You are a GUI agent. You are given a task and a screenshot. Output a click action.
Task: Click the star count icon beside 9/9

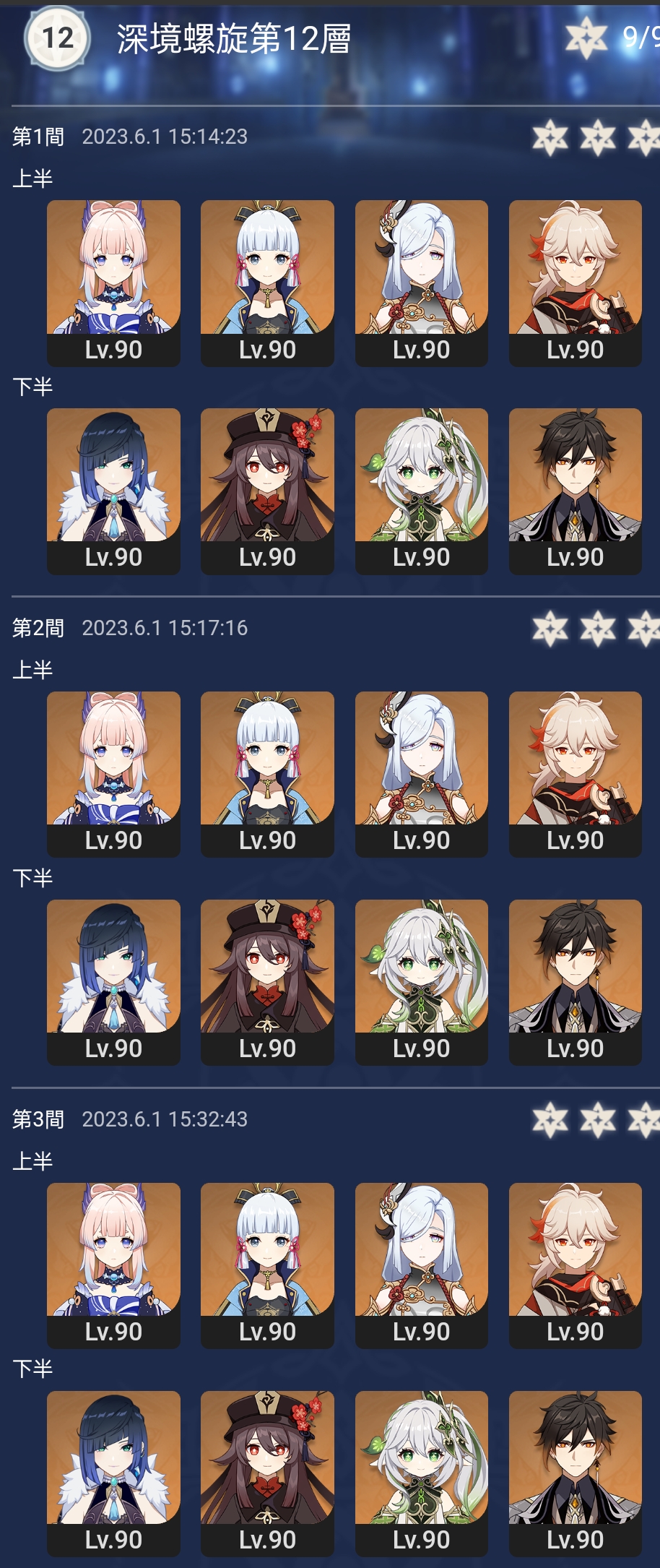point(586,38)
